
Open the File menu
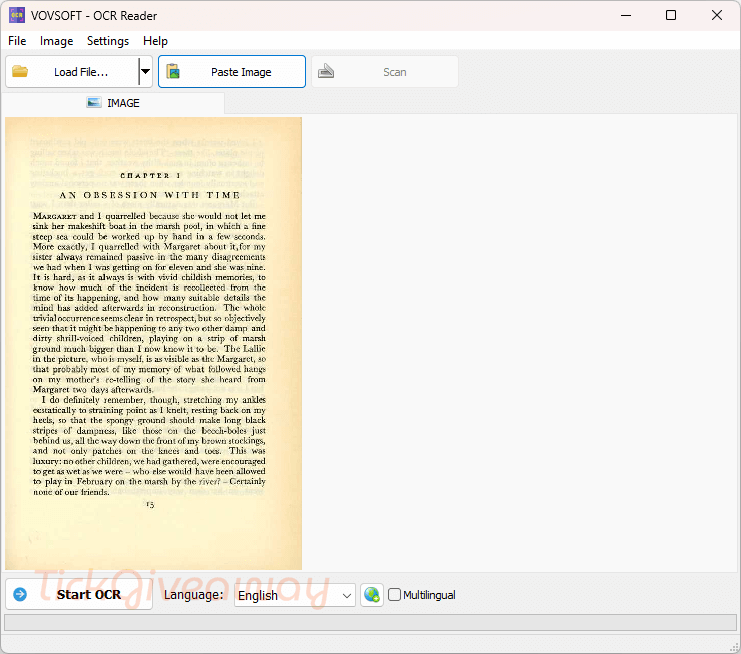17,41
